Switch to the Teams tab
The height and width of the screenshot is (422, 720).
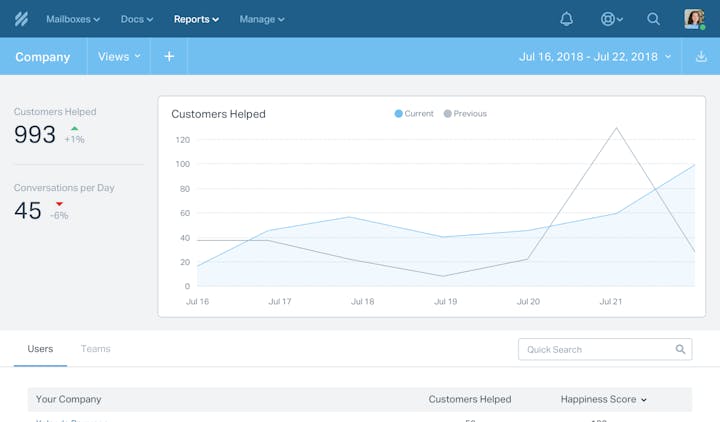tap(96, 349)
